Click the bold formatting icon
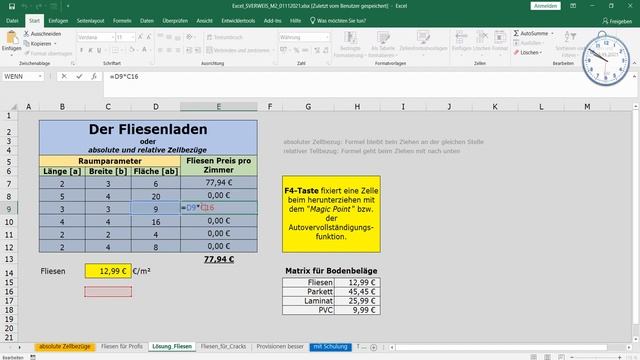Image resolution: width=640 pixels, height=360 pixels. pyautogui.click(x=81, y=50)
